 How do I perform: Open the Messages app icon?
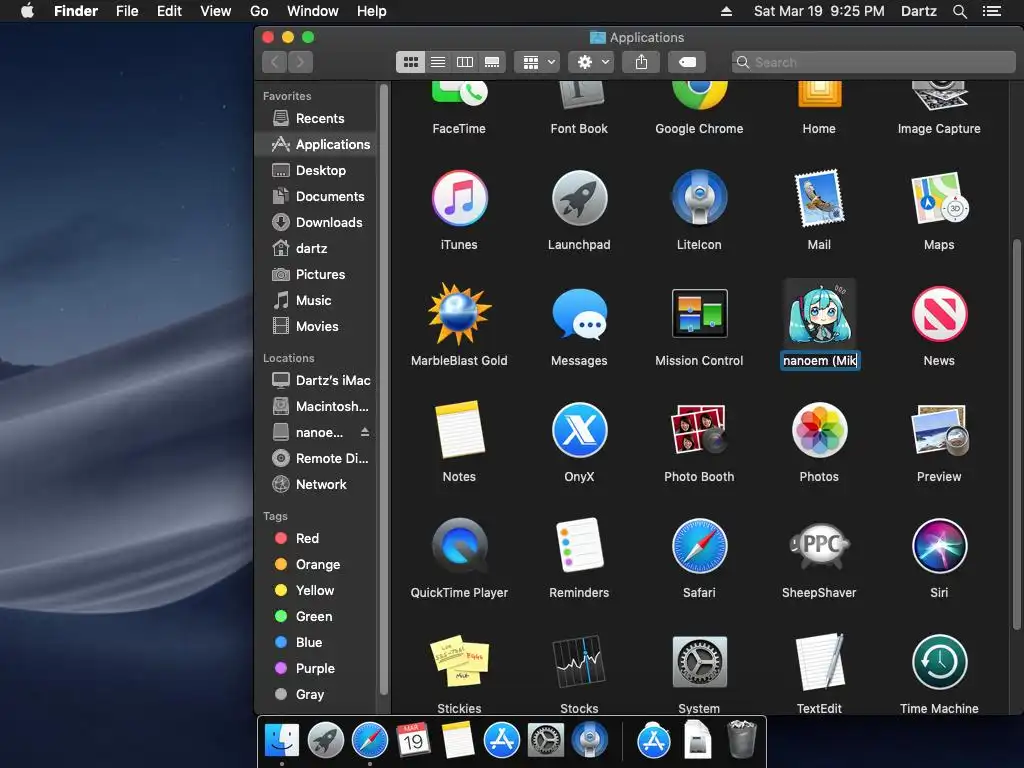pos(579,314)
